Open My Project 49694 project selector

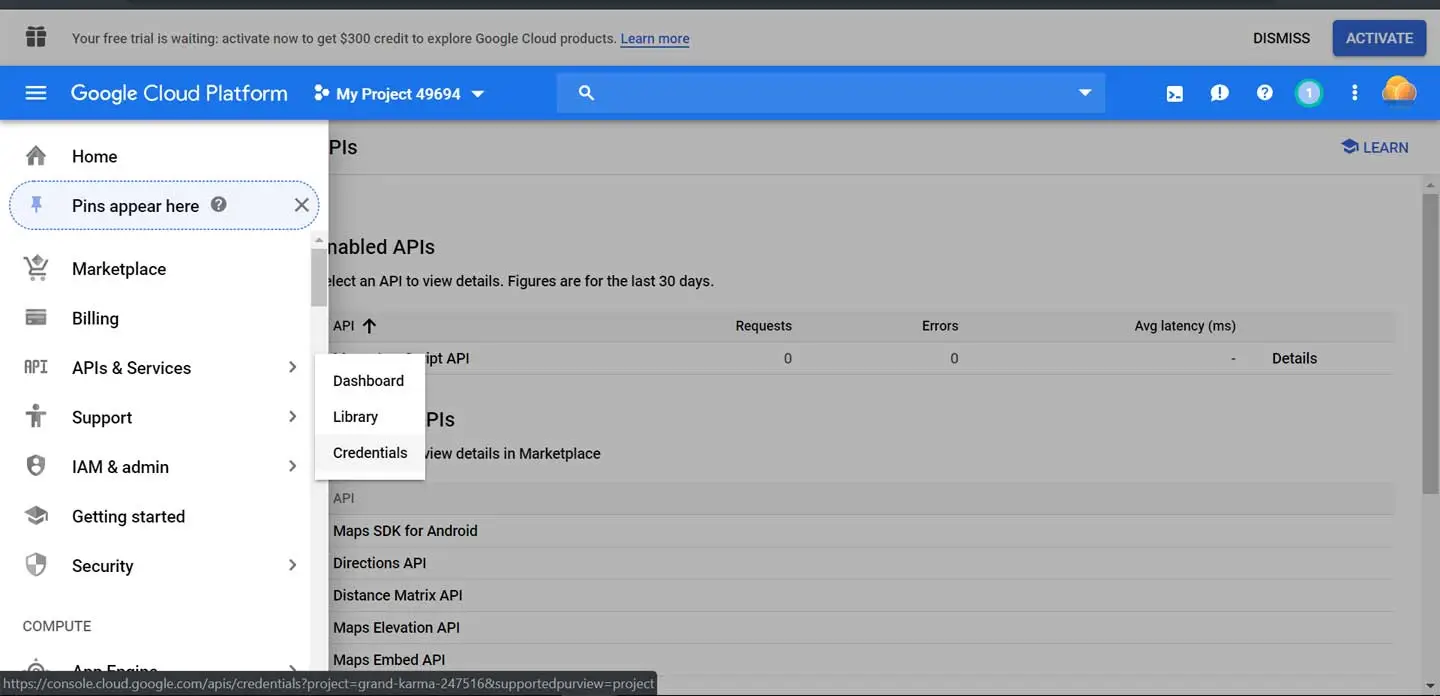click(x=399, y=93)
